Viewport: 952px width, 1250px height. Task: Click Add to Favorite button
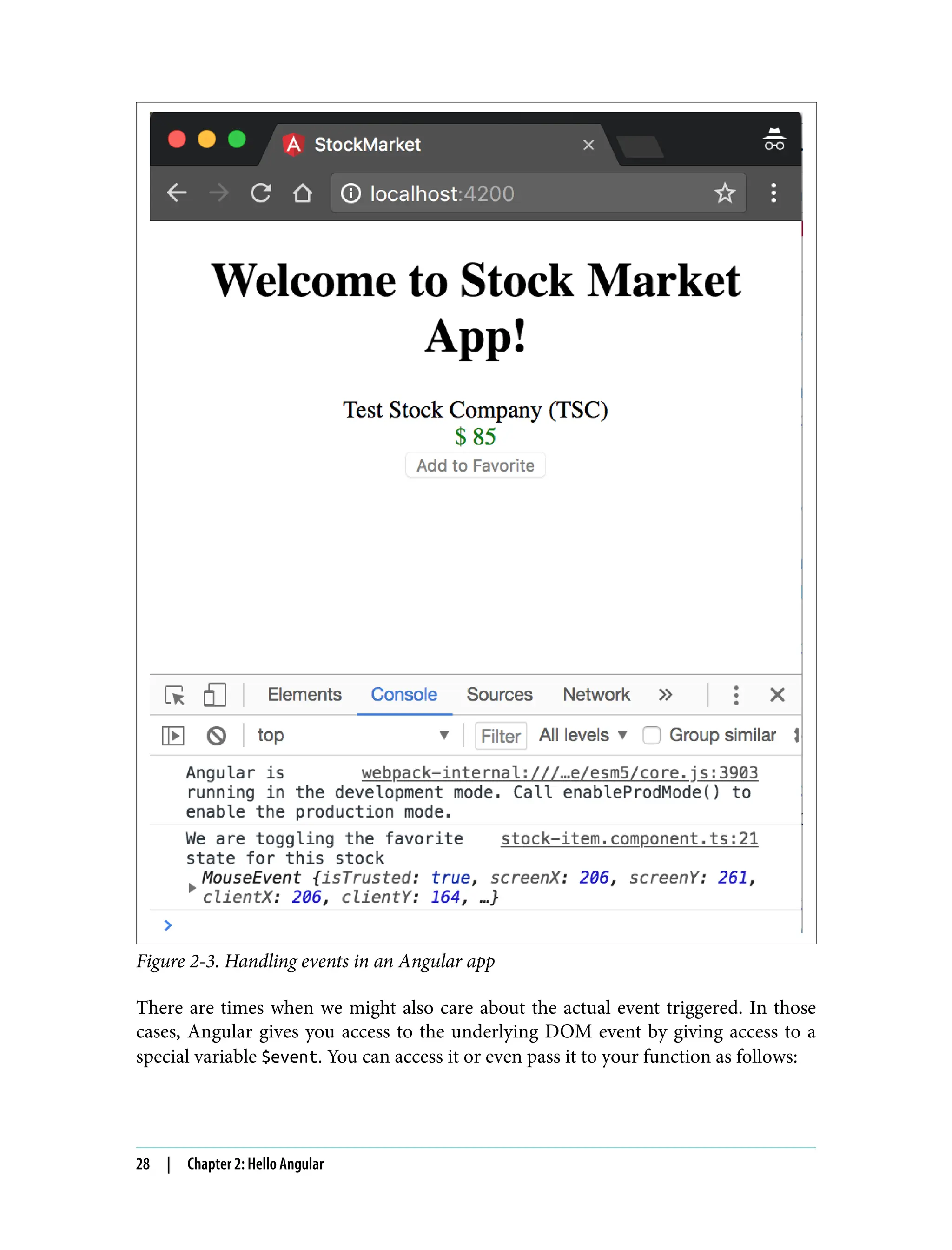(476, 465)
